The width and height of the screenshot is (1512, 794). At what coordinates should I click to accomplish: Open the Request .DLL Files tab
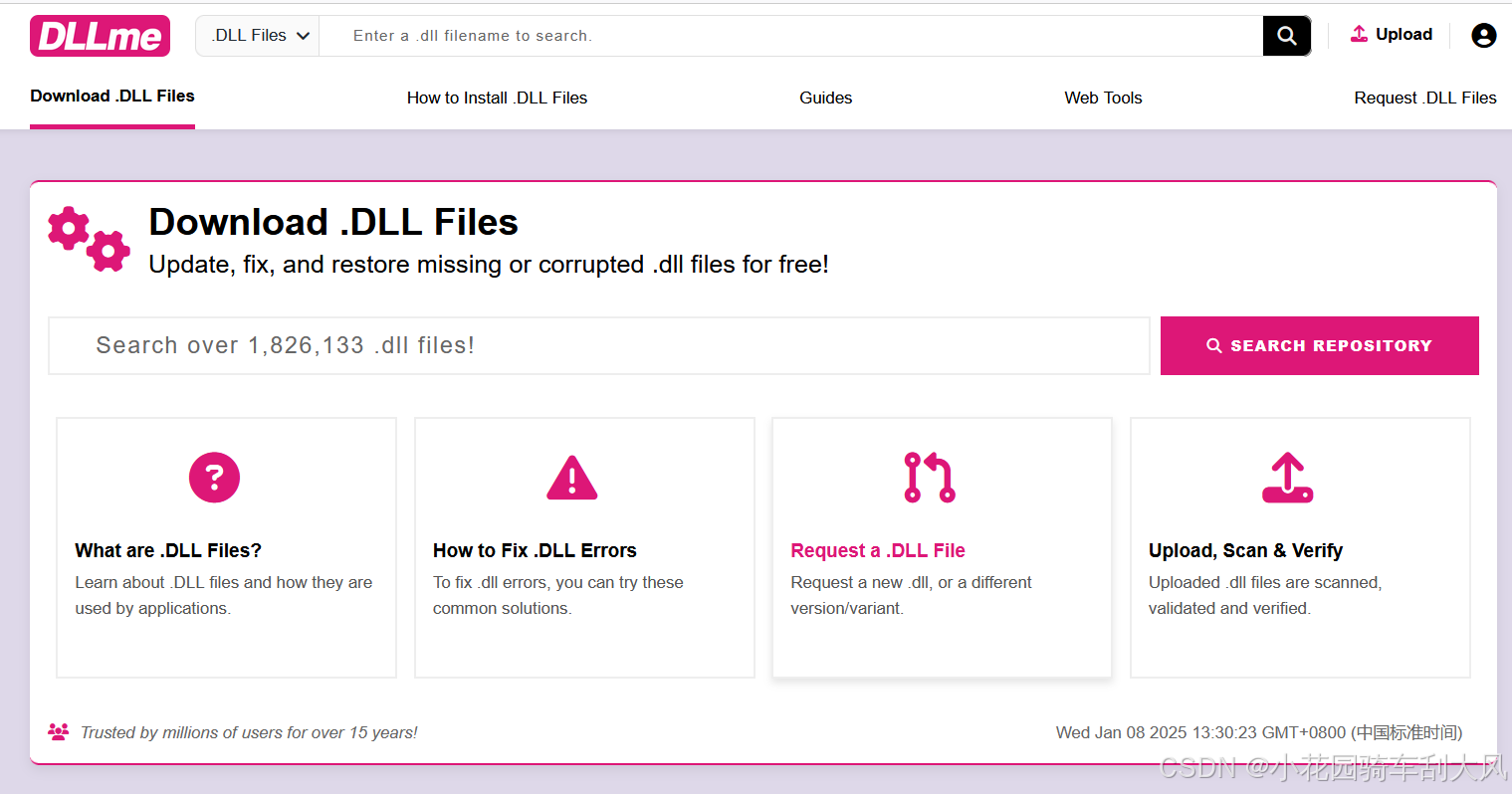(1424, 98)
